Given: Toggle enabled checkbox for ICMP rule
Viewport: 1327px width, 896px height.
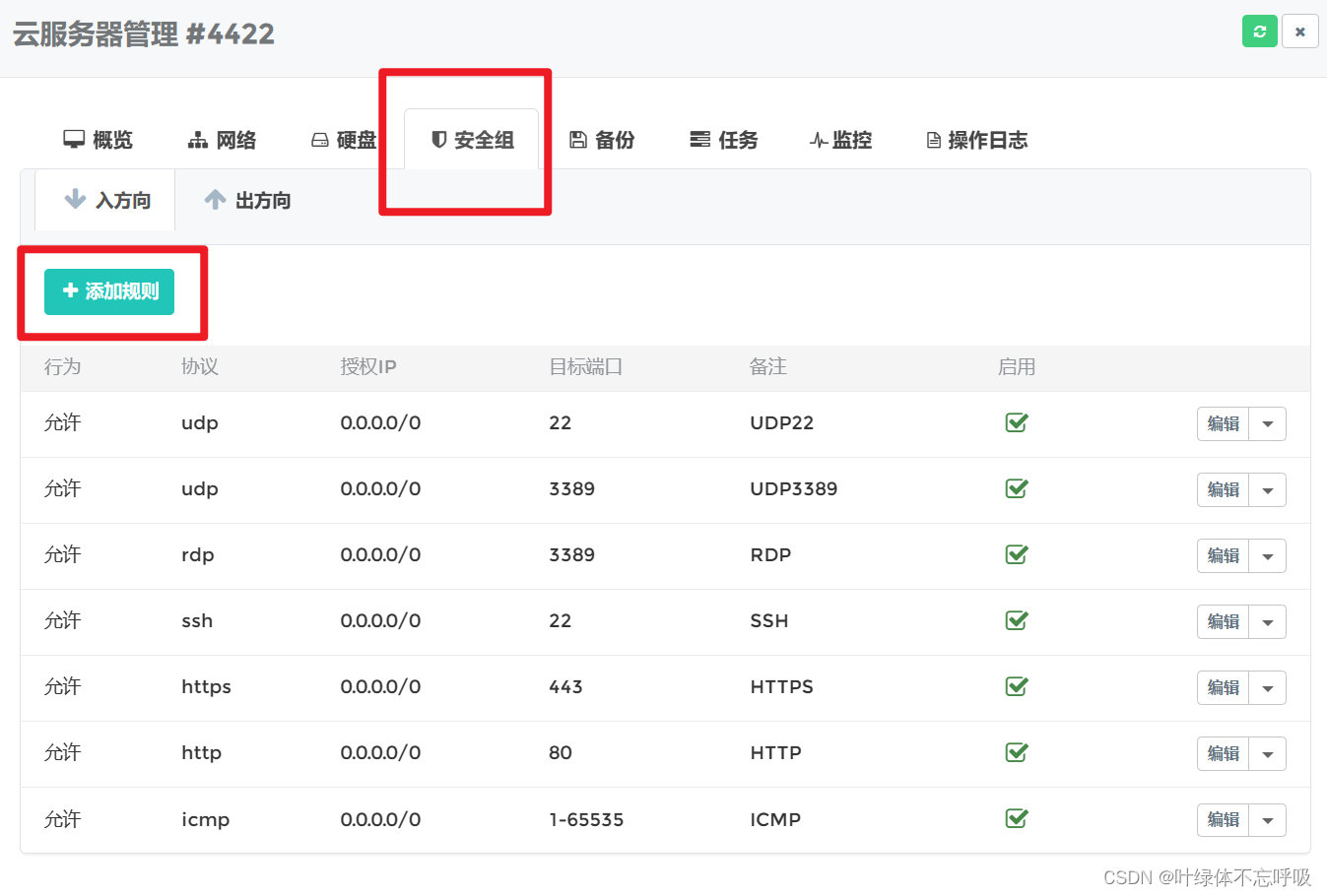Looking at the screenshot, I should [1017, 818].
